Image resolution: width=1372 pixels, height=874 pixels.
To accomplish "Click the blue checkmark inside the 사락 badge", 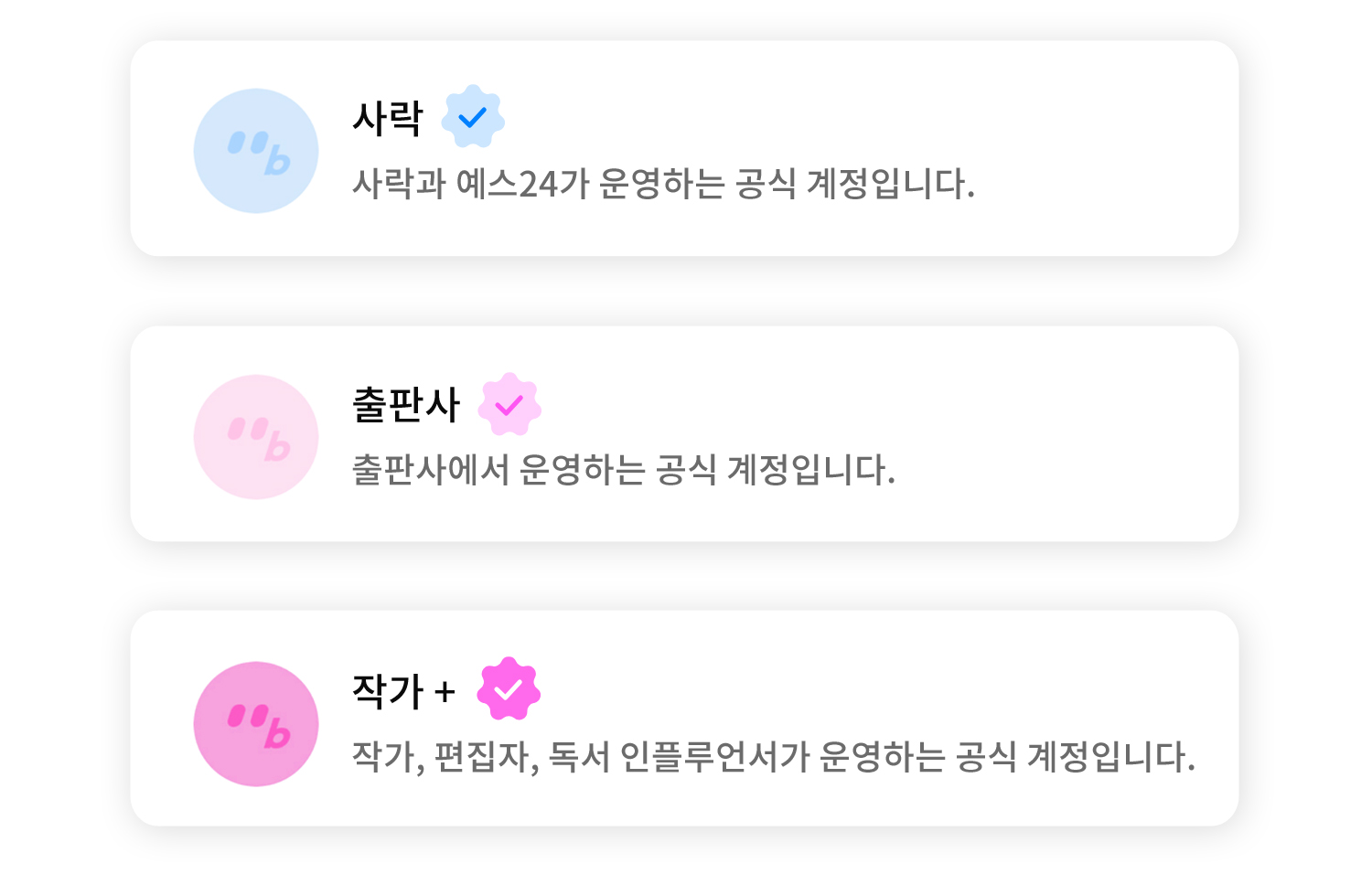I will (x=473, y=117).
